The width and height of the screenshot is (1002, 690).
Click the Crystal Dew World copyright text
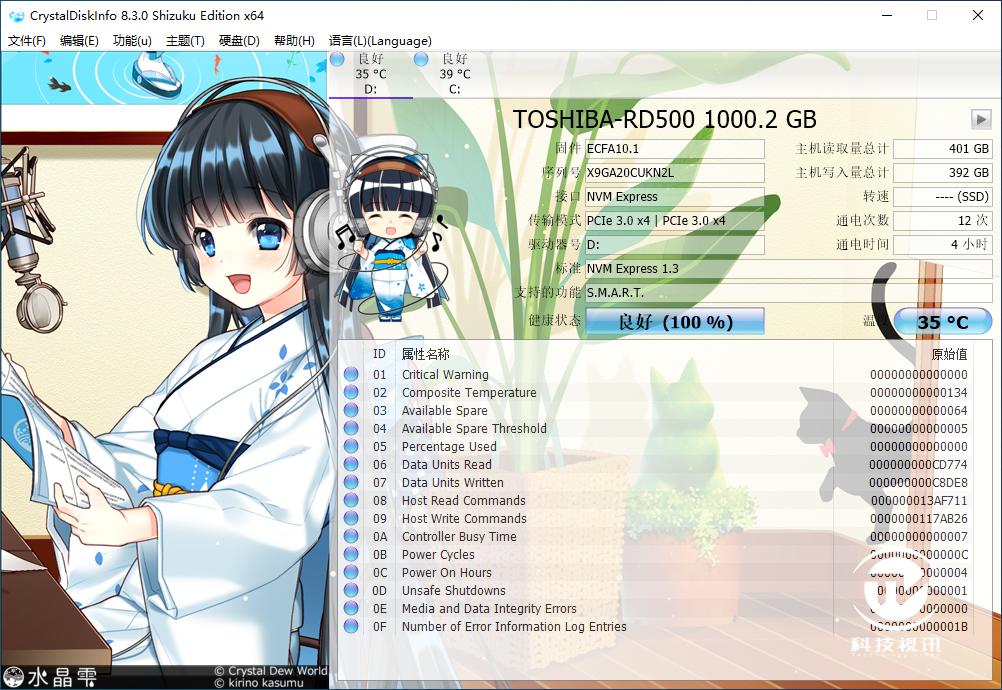pos(270,671)
